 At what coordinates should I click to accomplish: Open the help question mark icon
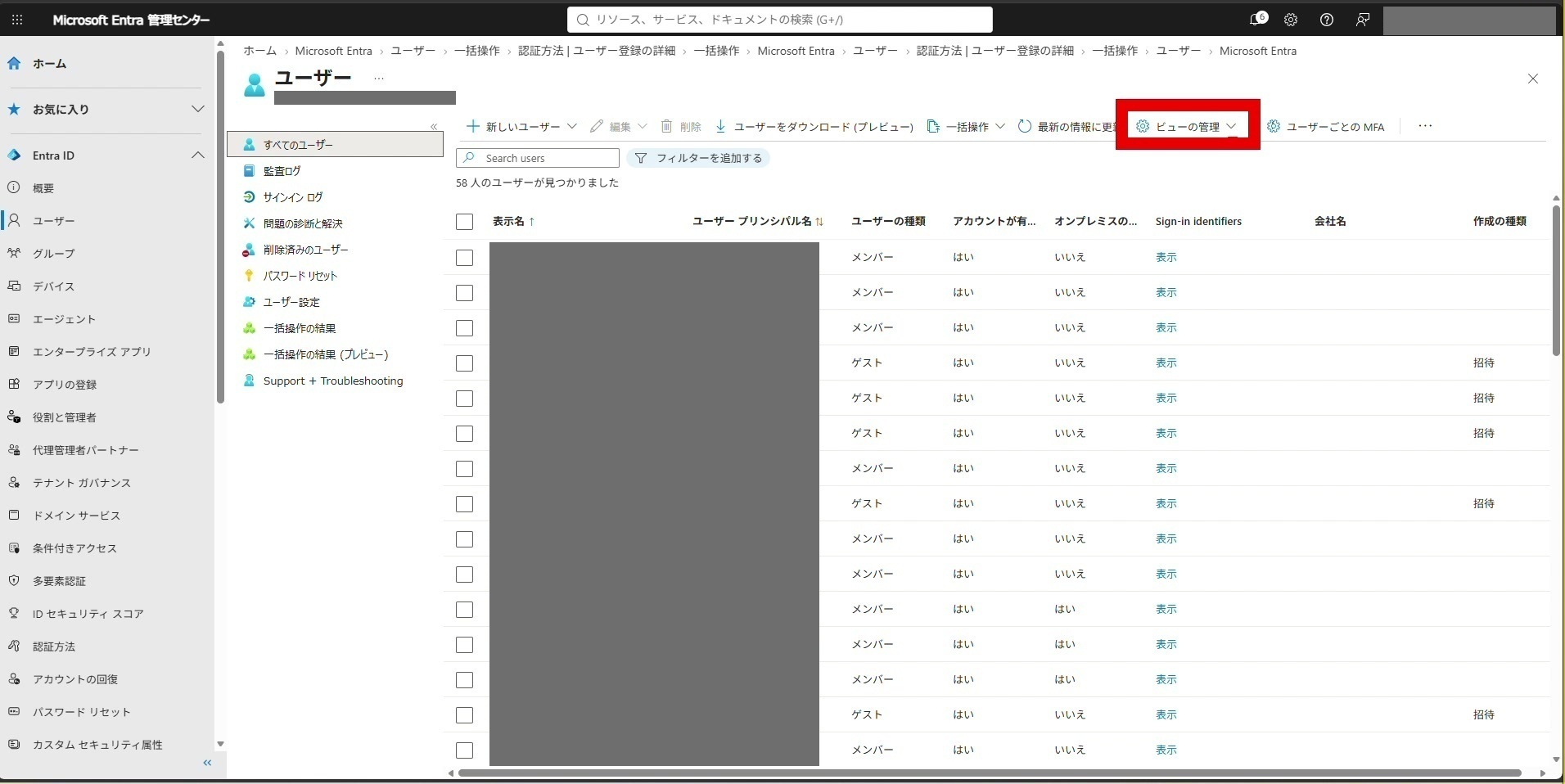[1327, 20]
